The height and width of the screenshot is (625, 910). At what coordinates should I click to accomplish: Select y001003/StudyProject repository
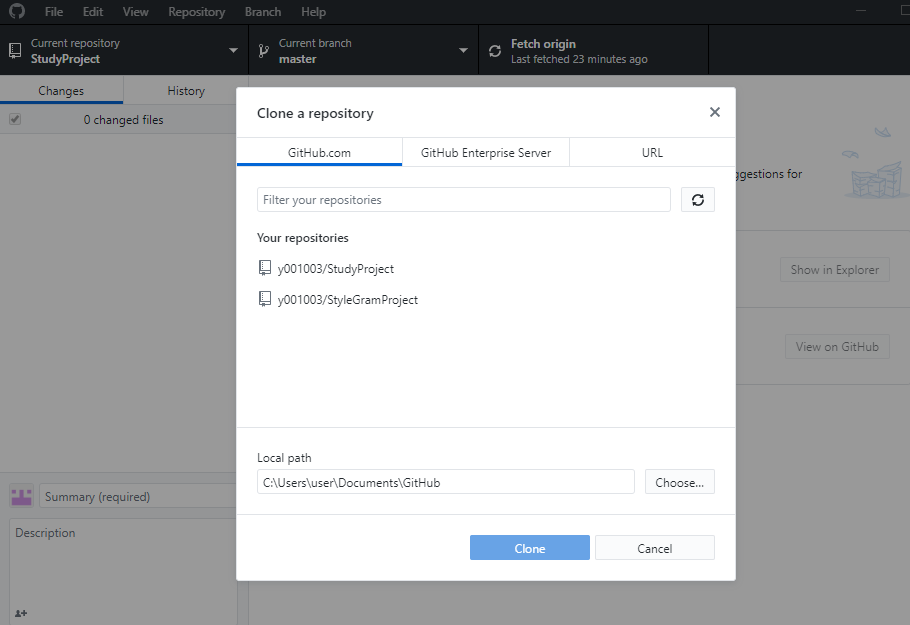tap(335, 269)
